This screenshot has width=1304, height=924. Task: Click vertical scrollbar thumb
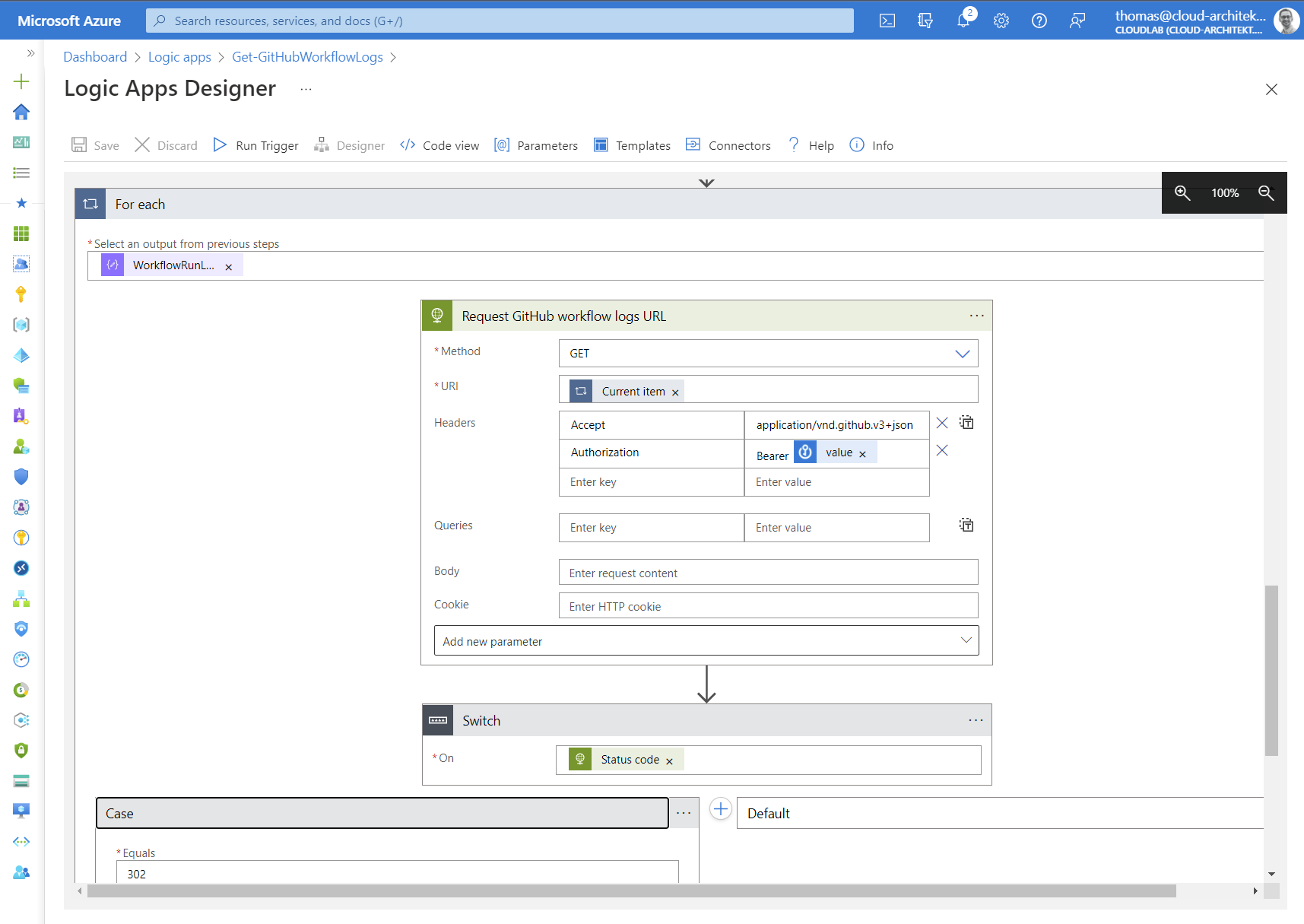pyautogui.click(x=1271, y=670)
